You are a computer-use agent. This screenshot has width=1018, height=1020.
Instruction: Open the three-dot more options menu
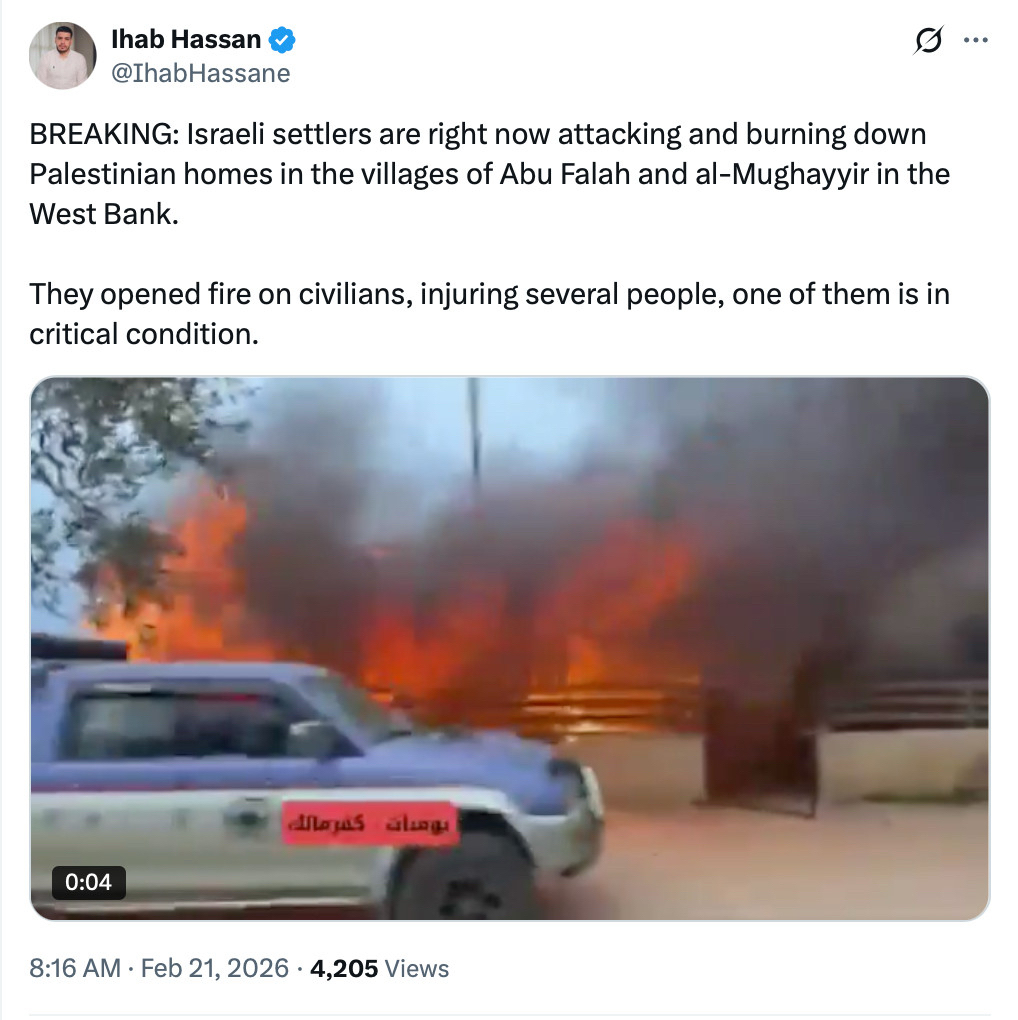tap(976, 40)
